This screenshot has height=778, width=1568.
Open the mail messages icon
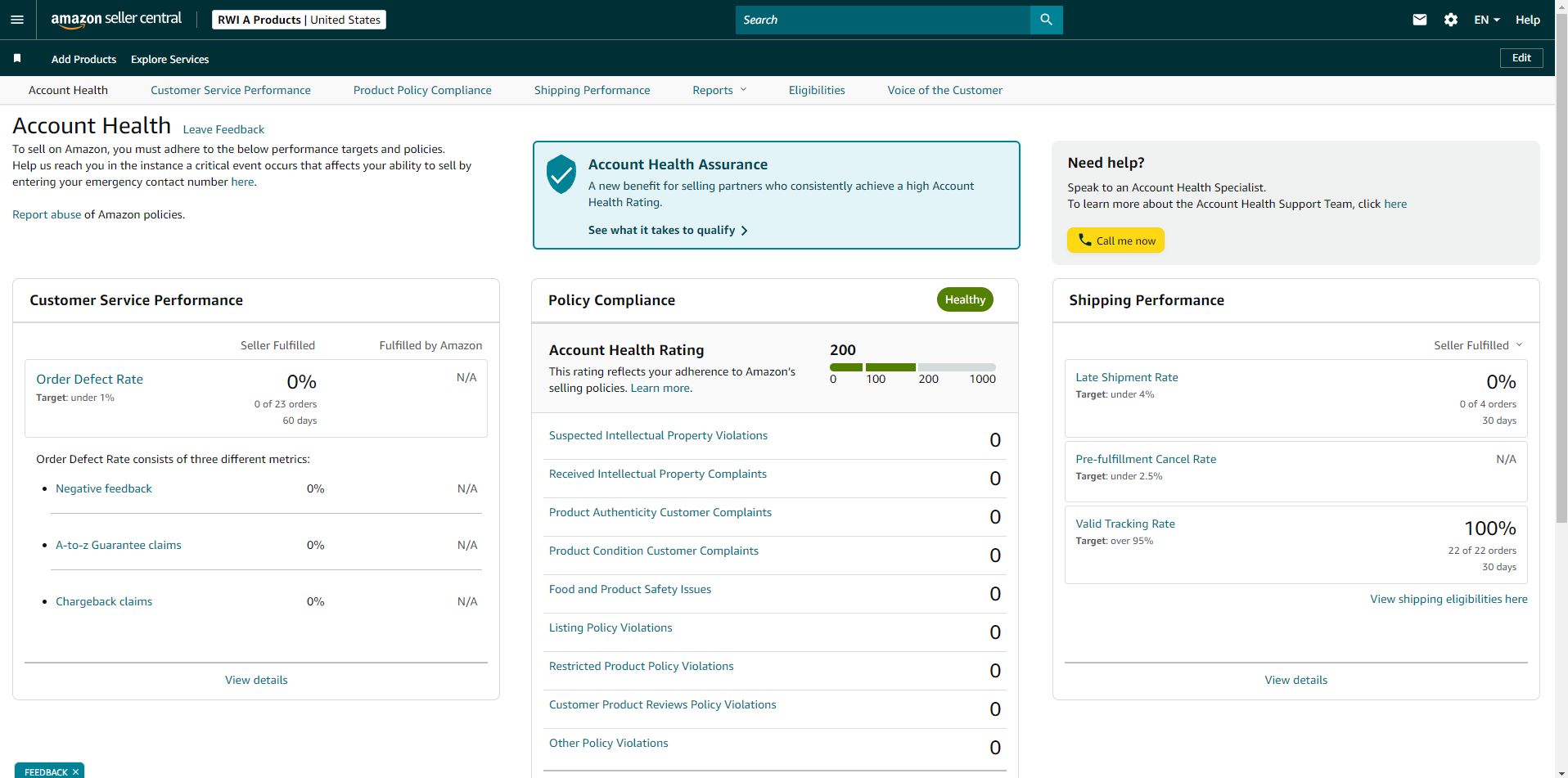[1420, 20]
